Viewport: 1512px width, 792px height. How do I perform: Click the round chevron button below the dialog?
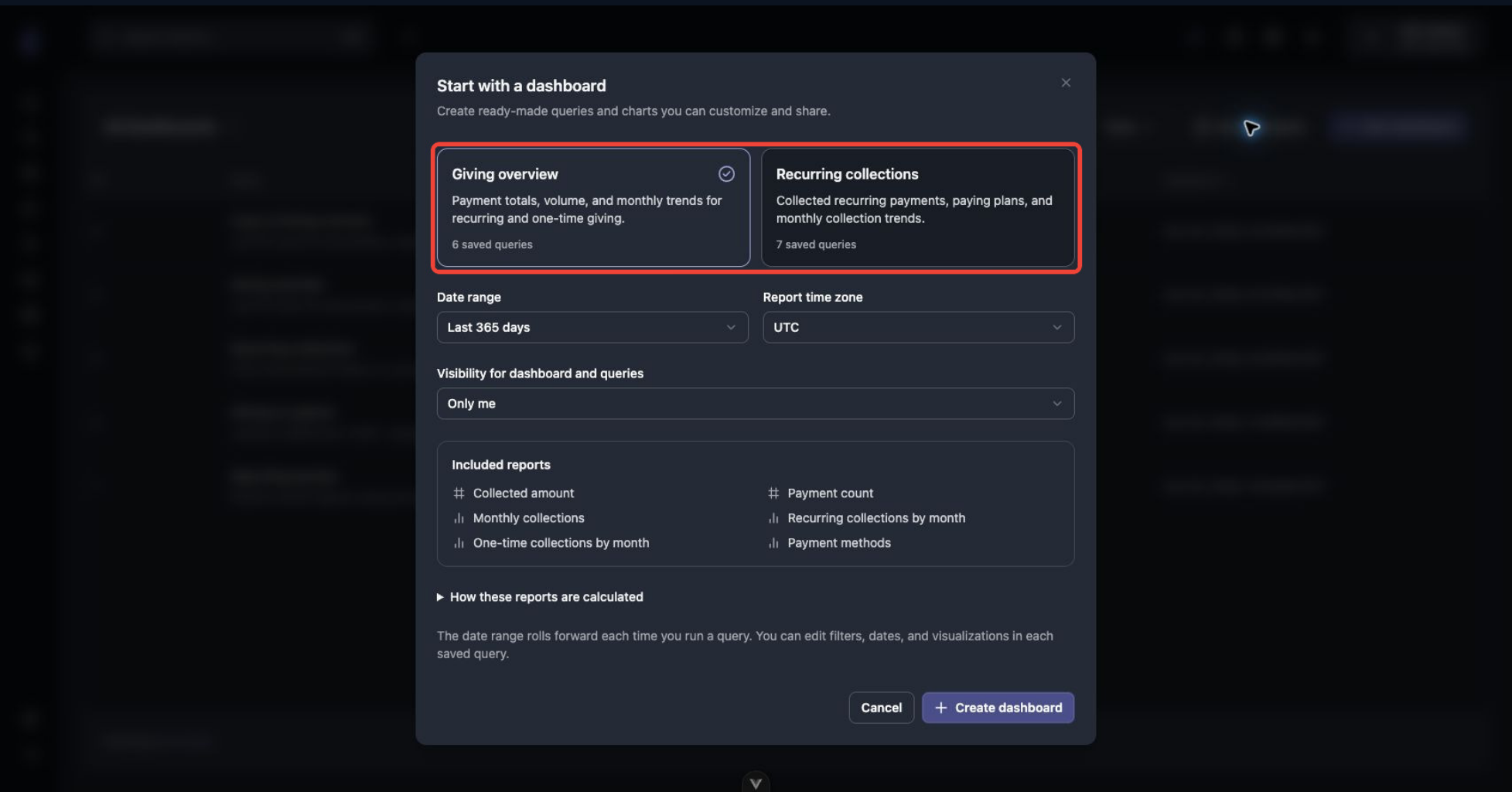[x=756, y=782]
